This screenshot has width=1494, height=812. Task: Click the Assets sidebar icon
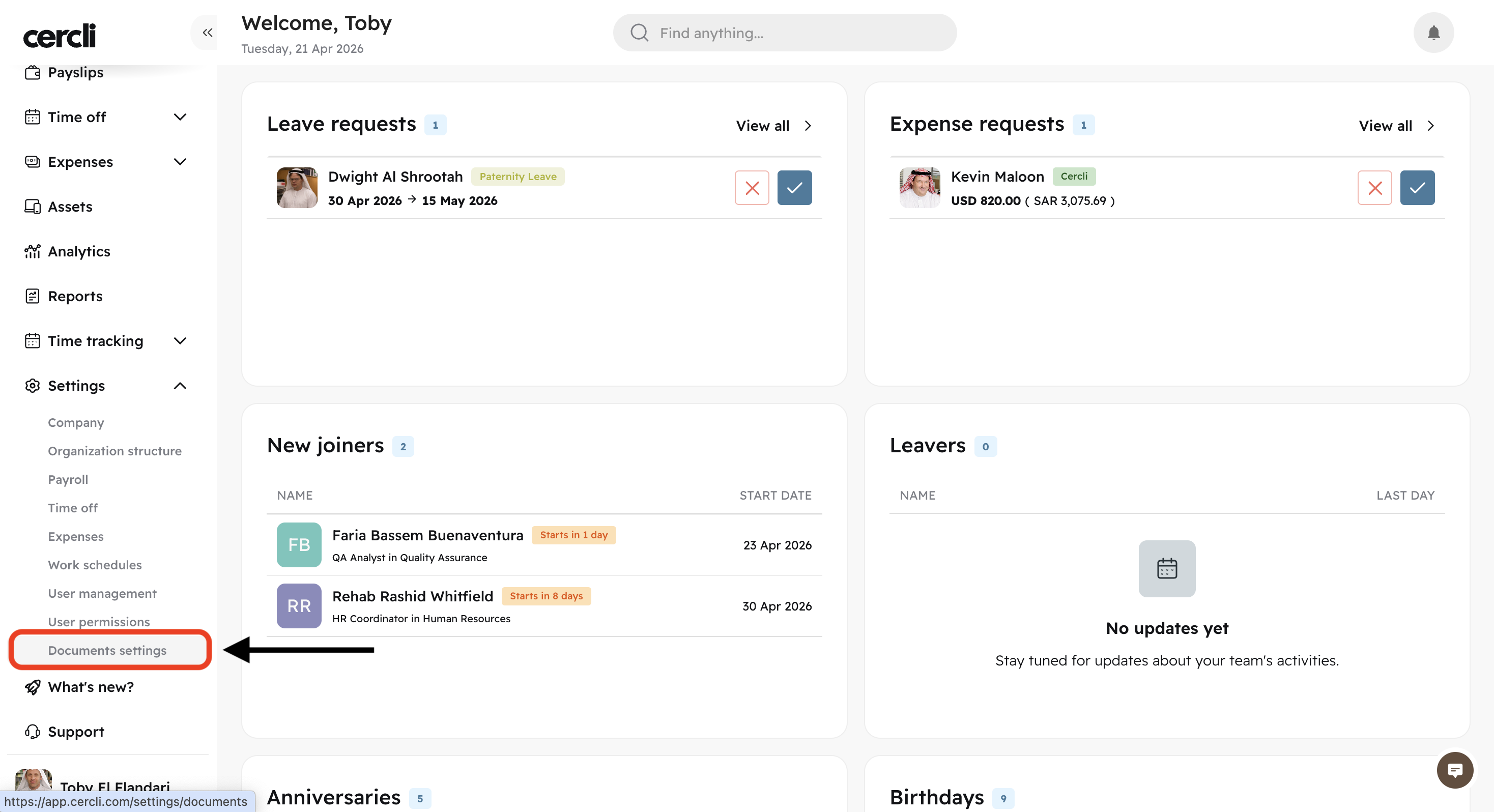point(33,207)
